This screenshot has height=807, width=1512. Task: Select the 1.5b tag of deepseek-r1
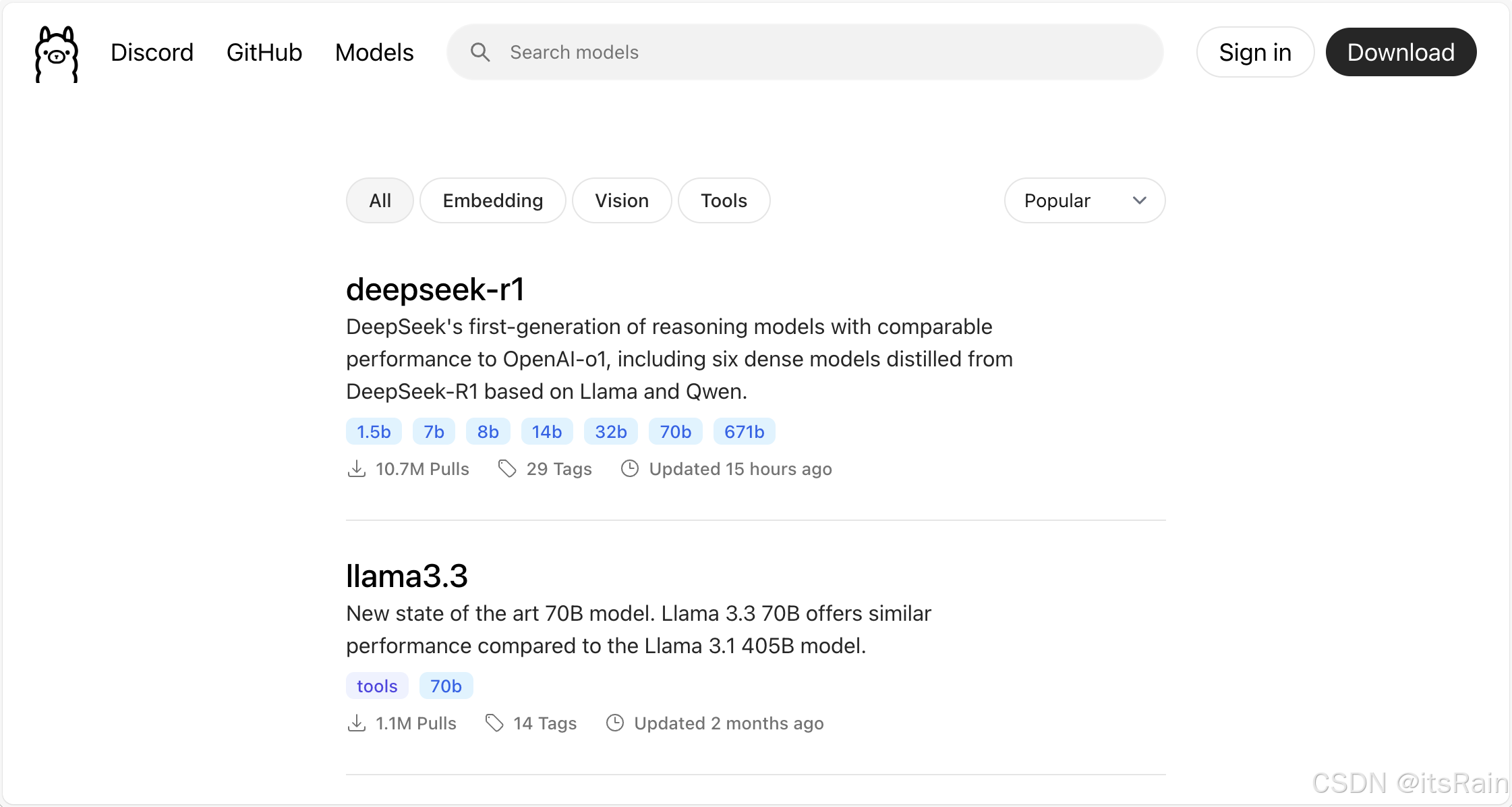click(x=374, y=431)
